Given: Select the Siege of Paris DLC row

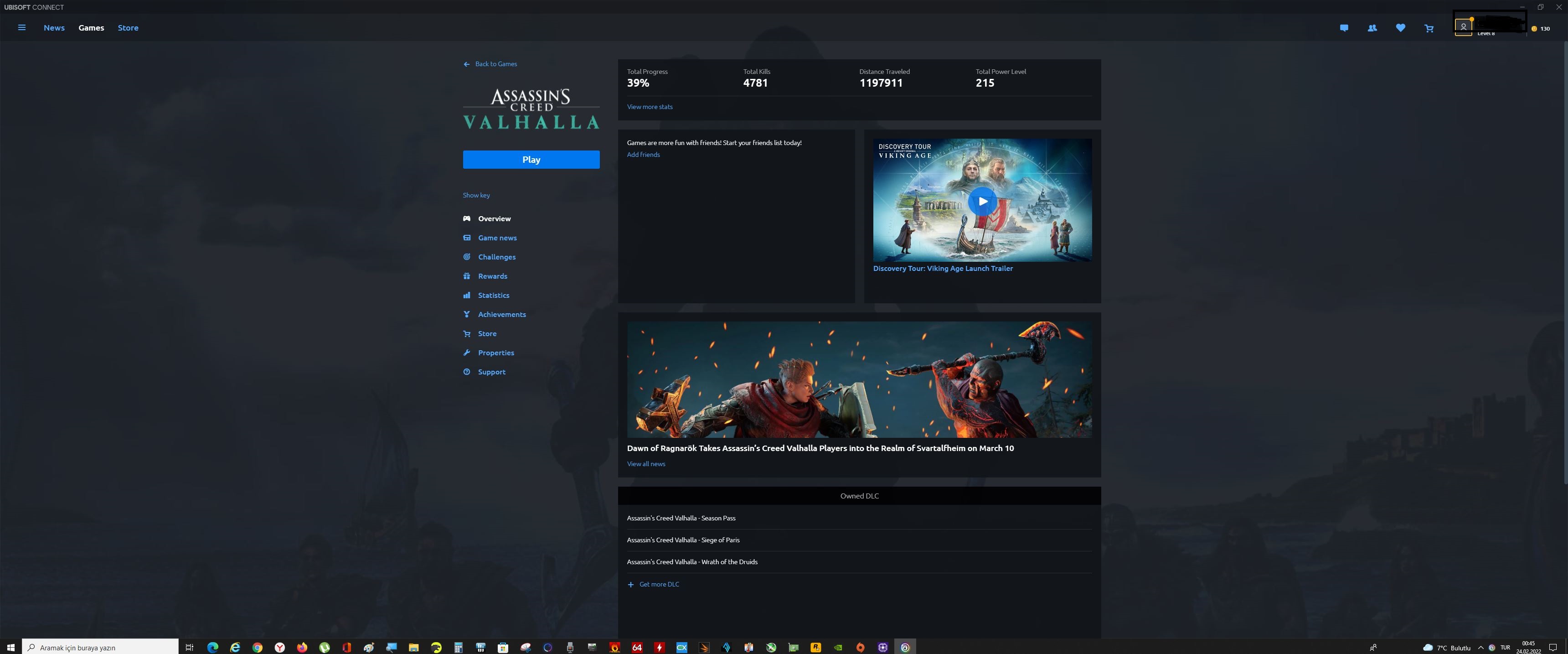Looking at the screenshot, I should [859, 540].
